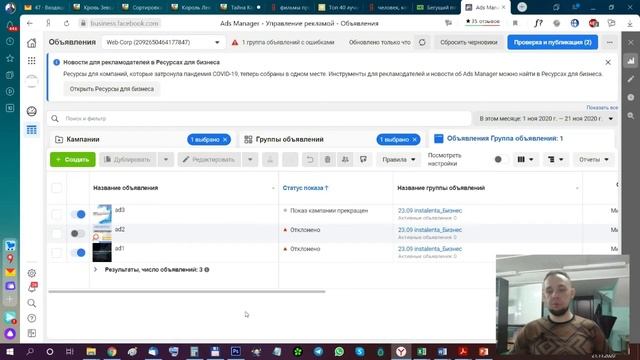Open Telegram from the taskbar
This screenshot has height=360, width=640.
tap(318, 351)
